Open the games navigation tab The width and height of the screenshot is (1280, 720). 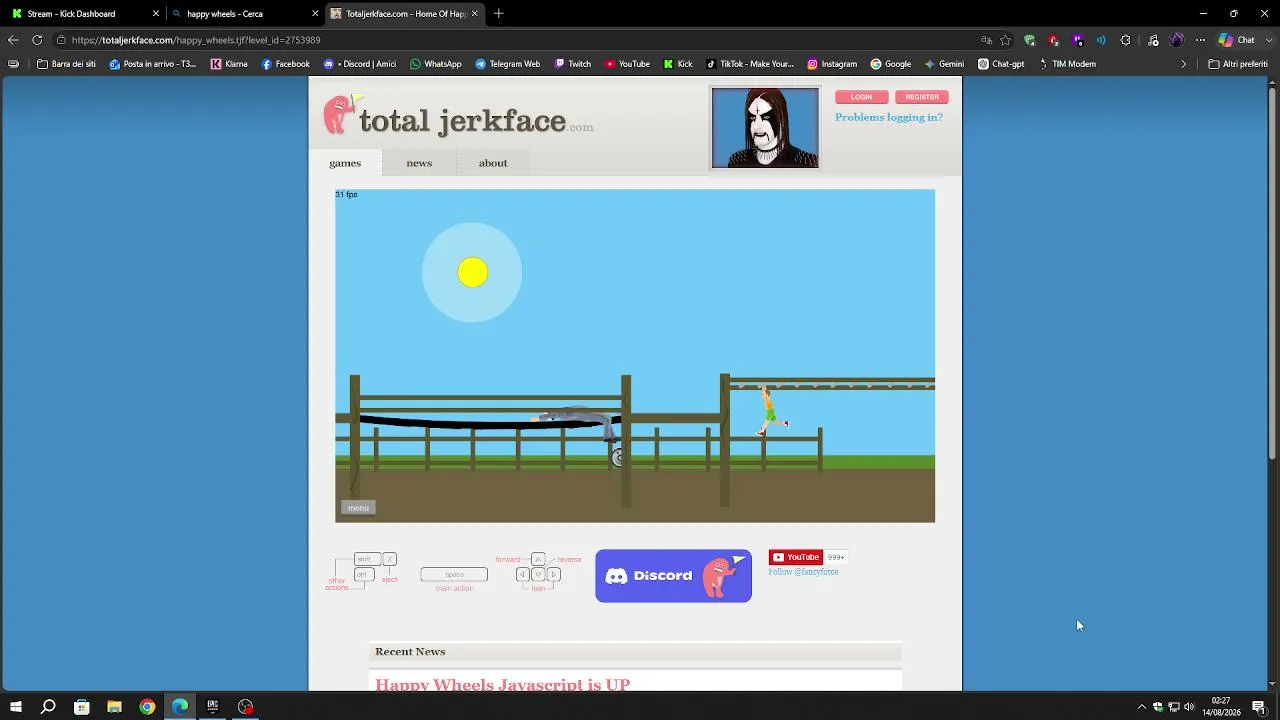(x=345, y=163)
